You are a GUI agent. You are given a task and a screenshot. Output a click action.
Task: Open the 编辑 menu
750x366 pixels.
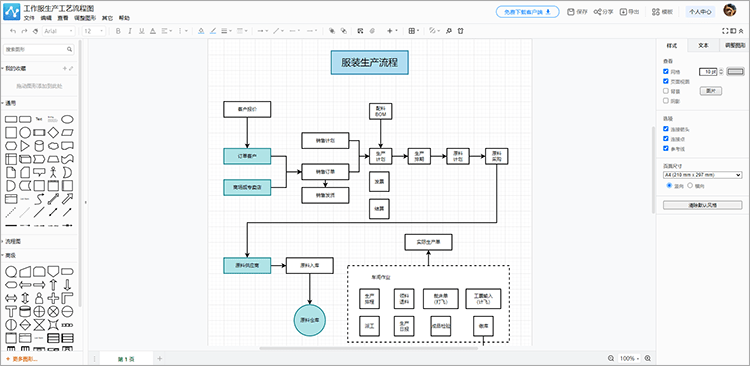46,18
